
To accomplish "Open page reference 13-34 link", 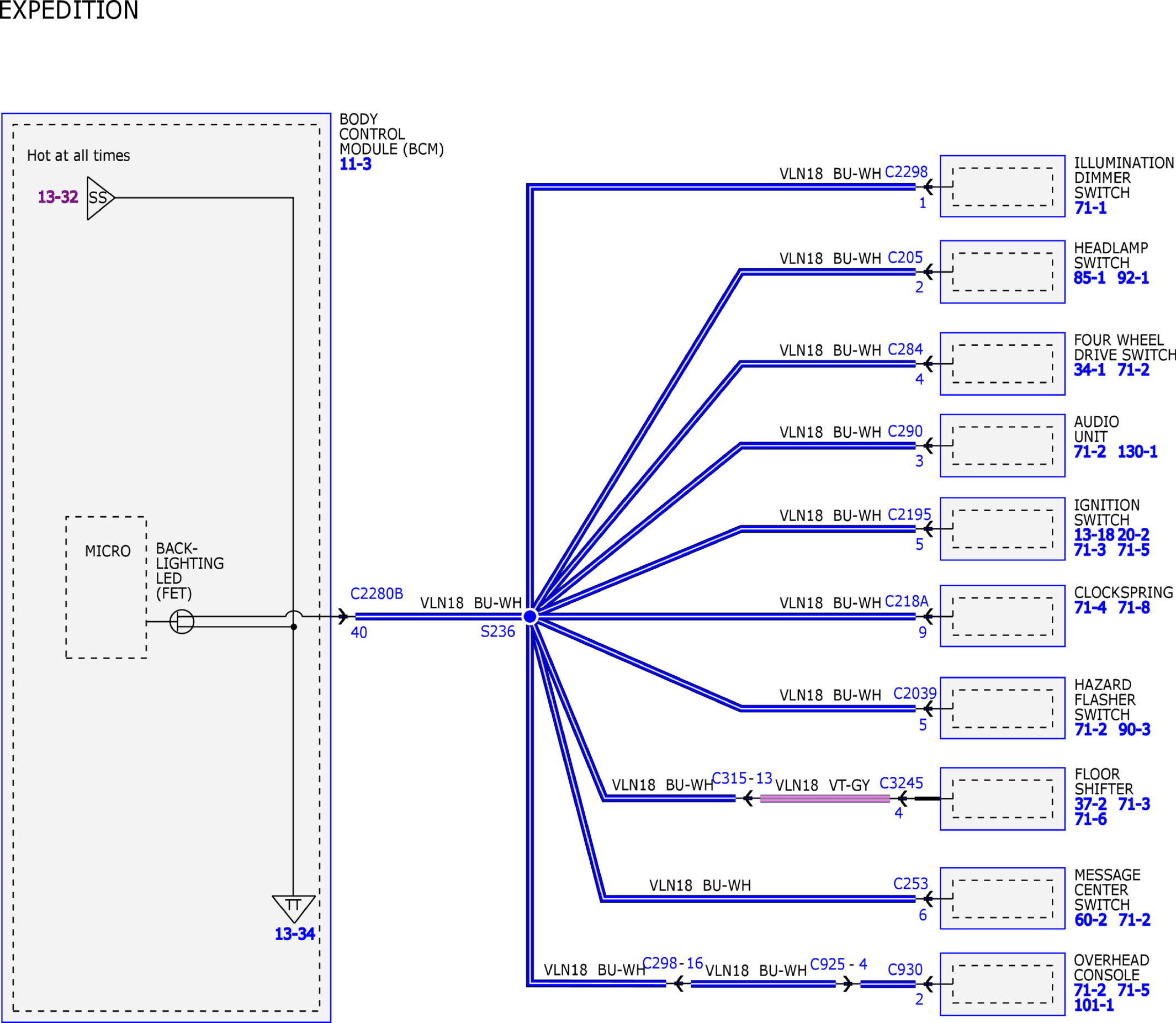I will 295,934.
